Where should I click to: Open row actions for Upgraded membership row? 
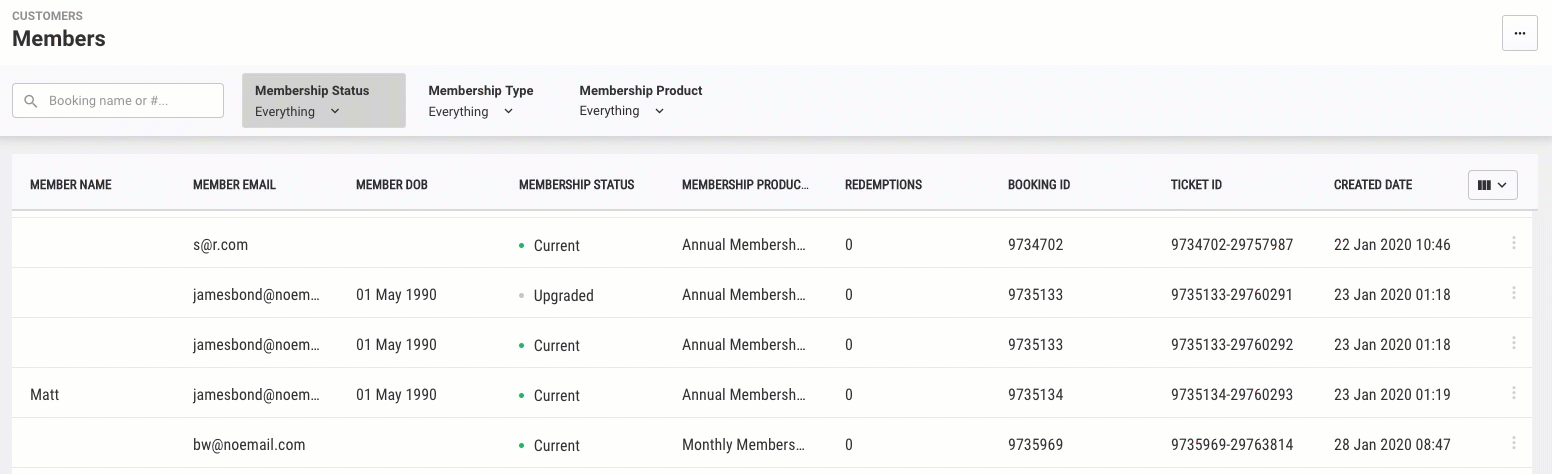coord(1513,293)
